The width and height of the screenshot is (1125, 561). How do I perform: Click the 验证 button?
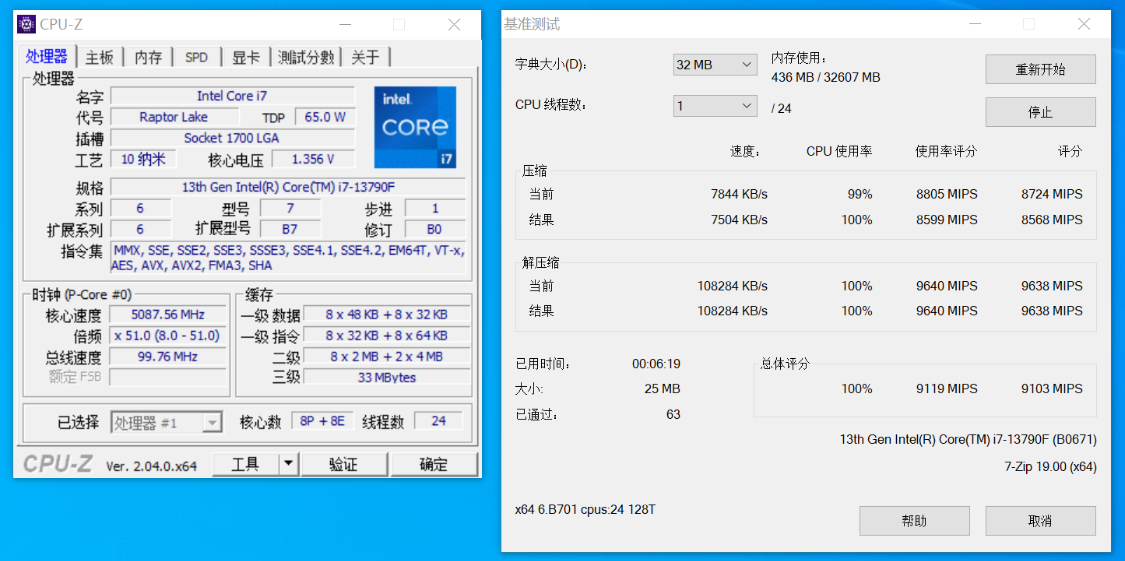click(x=343, y=464)
